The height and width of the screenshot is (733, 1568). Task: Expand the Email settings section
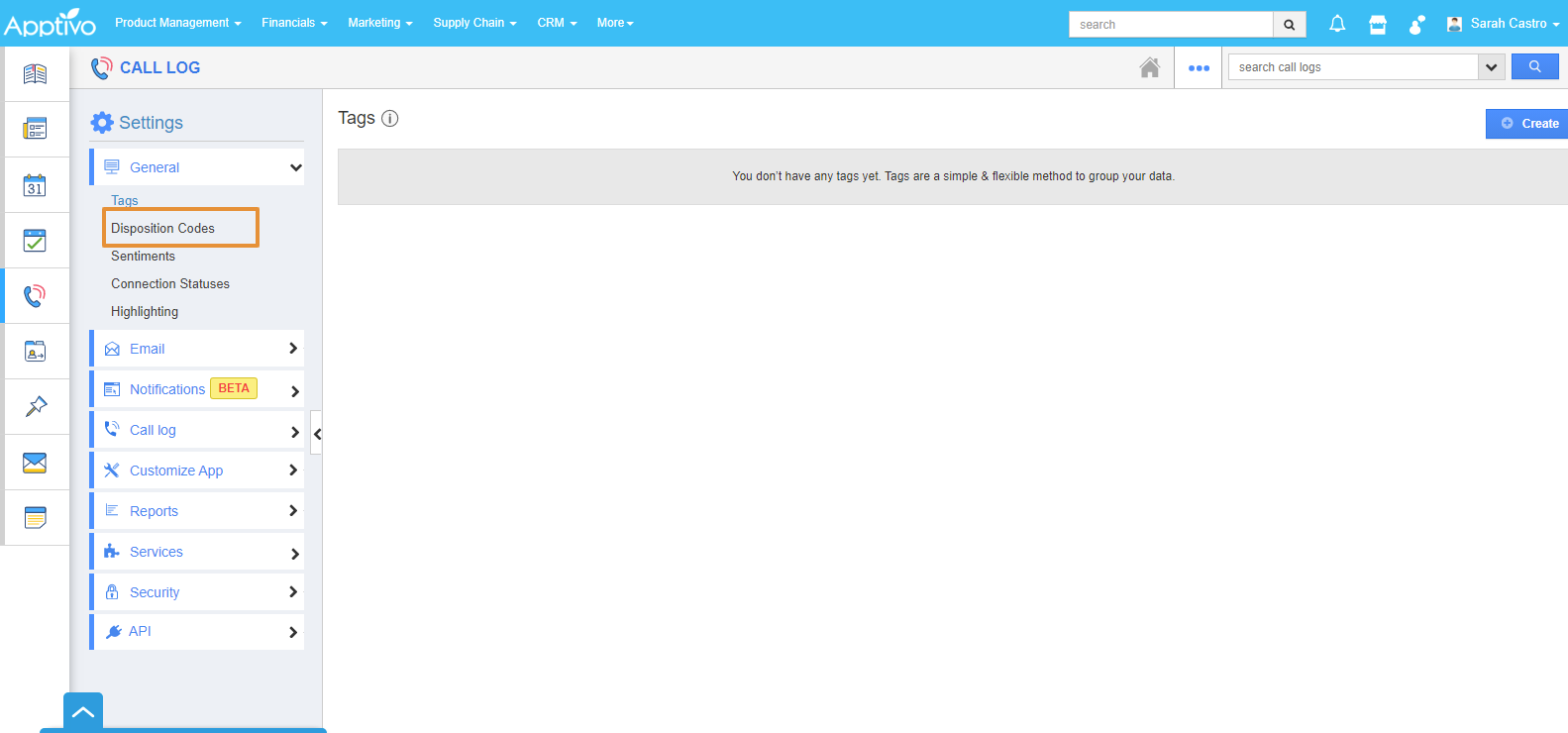pyautogui.click(x=198, y=349)
